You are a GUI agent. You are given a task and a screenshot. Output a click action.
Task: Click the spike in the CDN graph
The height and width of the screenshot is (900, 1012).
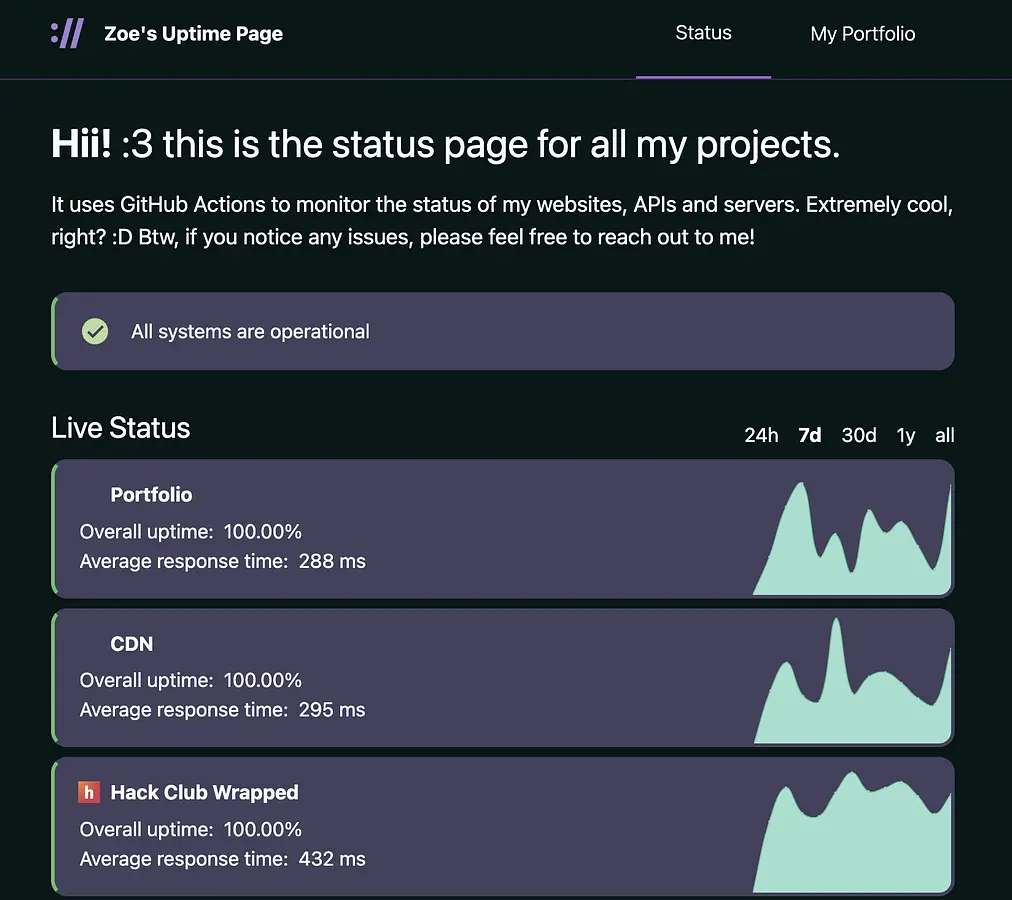(834, 640)
